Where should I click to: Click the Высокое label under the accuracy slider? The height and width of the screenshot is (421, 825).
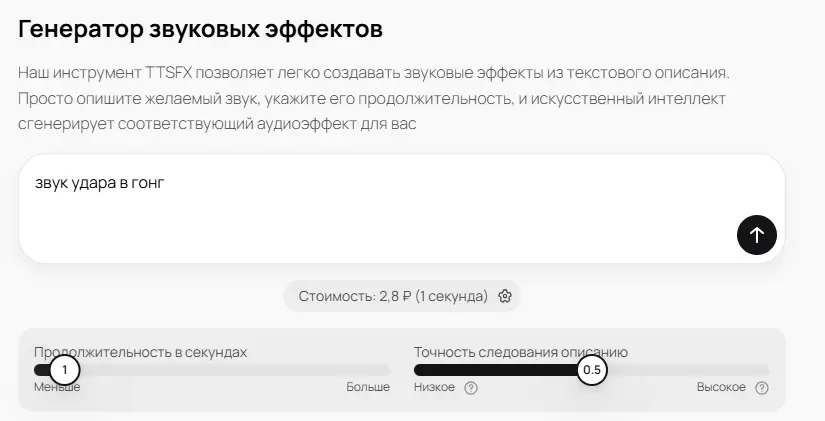(721, 387)
